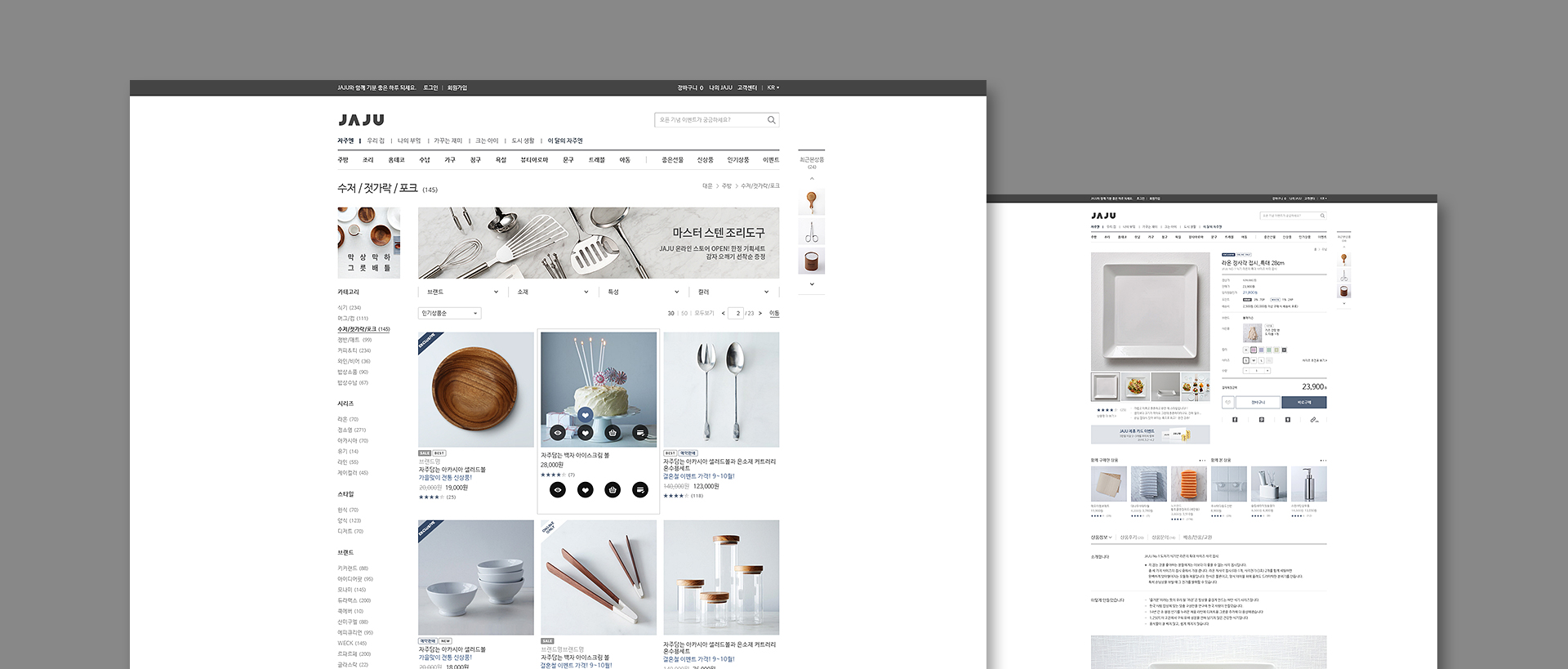Image resolution: width=1568 pixels, height=669 pixels.
Task: Go to next page with the > arrow
Action: (x=760, y=313)
